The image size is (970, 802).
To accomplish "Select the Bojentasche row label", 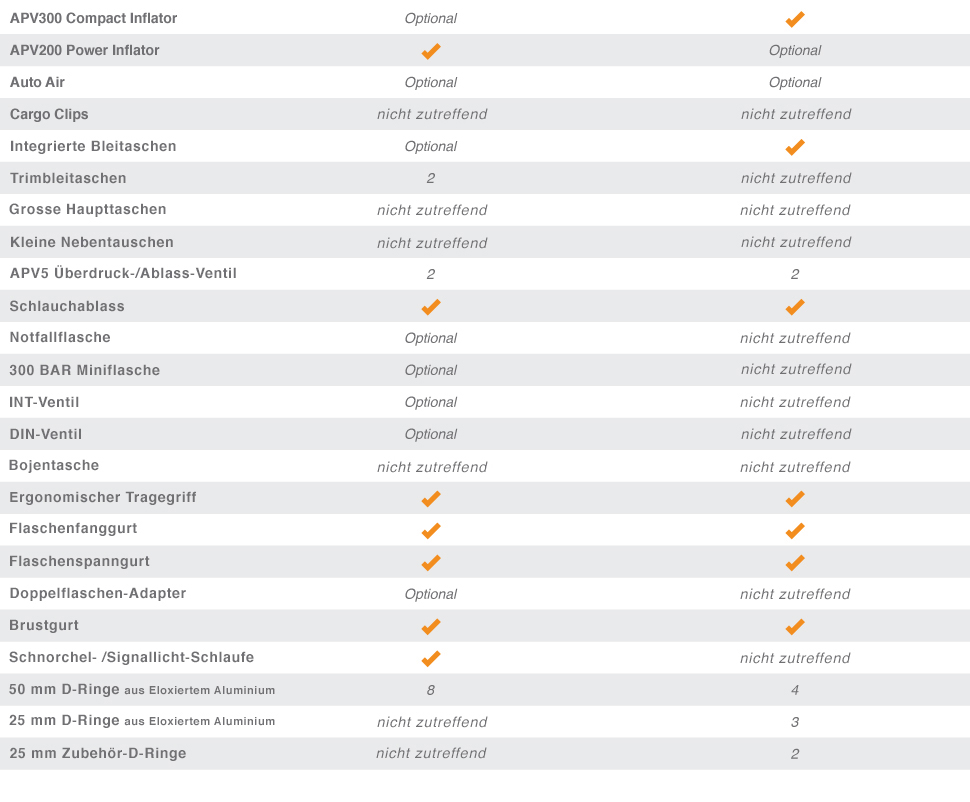I will [x=54, y=465].
